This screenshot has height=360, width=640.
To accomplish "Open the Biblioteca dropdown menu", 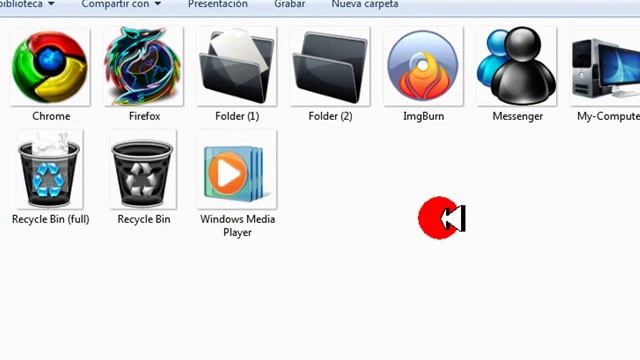I will click(x=27, y=4).
